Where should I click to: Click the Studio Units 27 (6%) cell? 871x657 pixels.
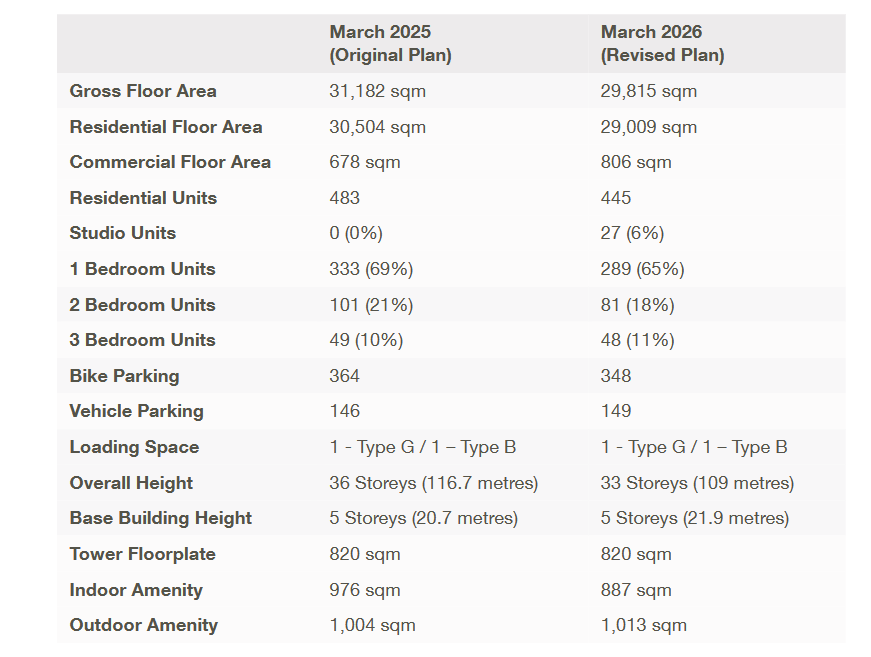[632, 233]
